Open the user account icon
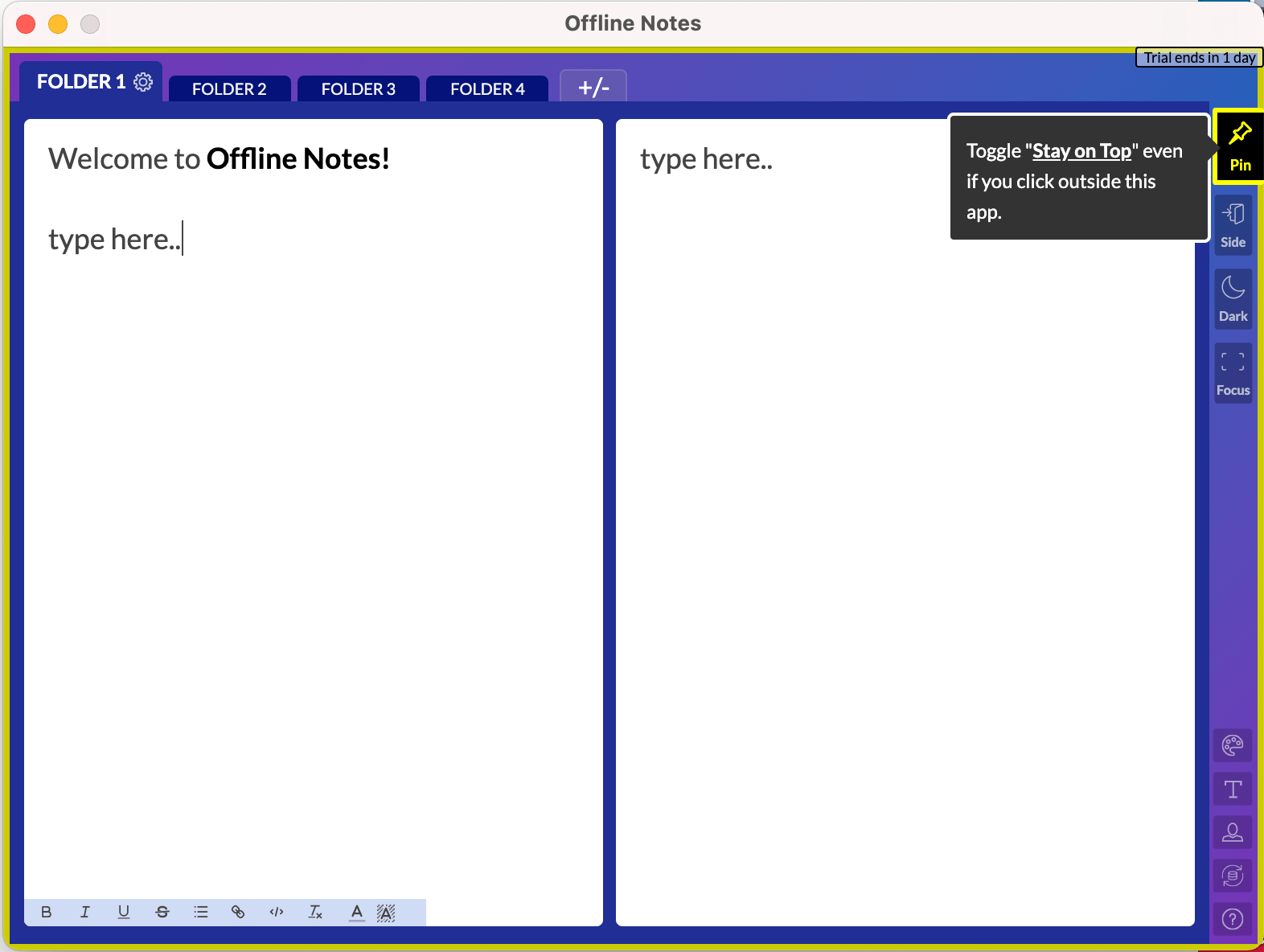1264x952 pixels. [1233, 832]
